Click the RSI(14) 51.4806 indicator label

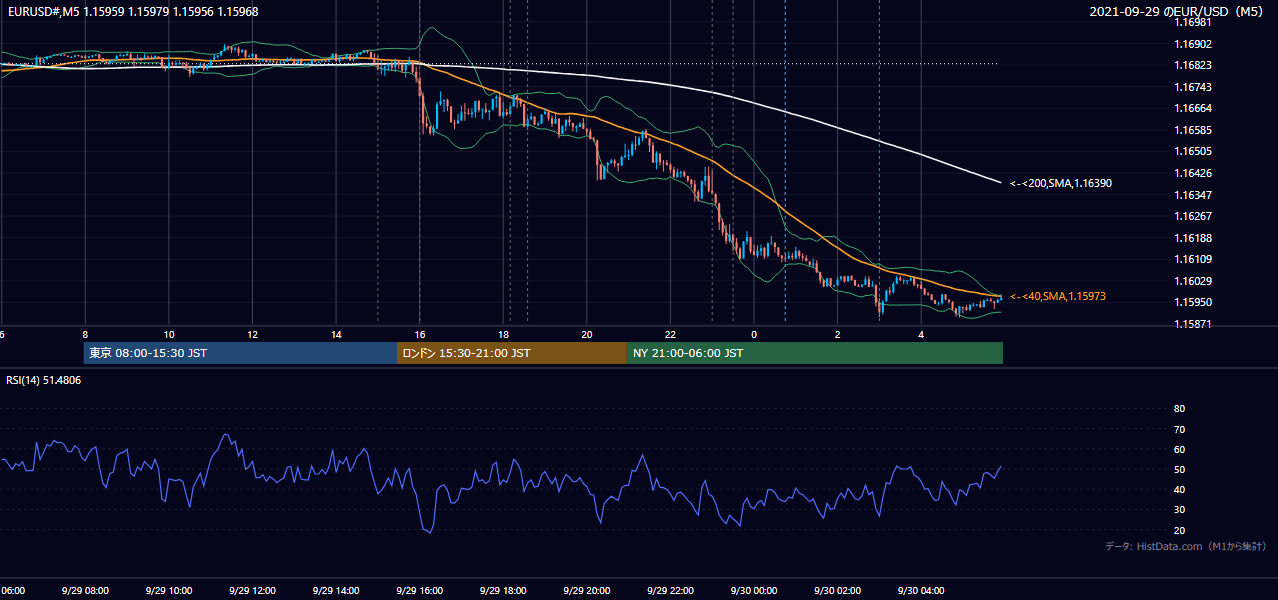(x=44, y=380)
